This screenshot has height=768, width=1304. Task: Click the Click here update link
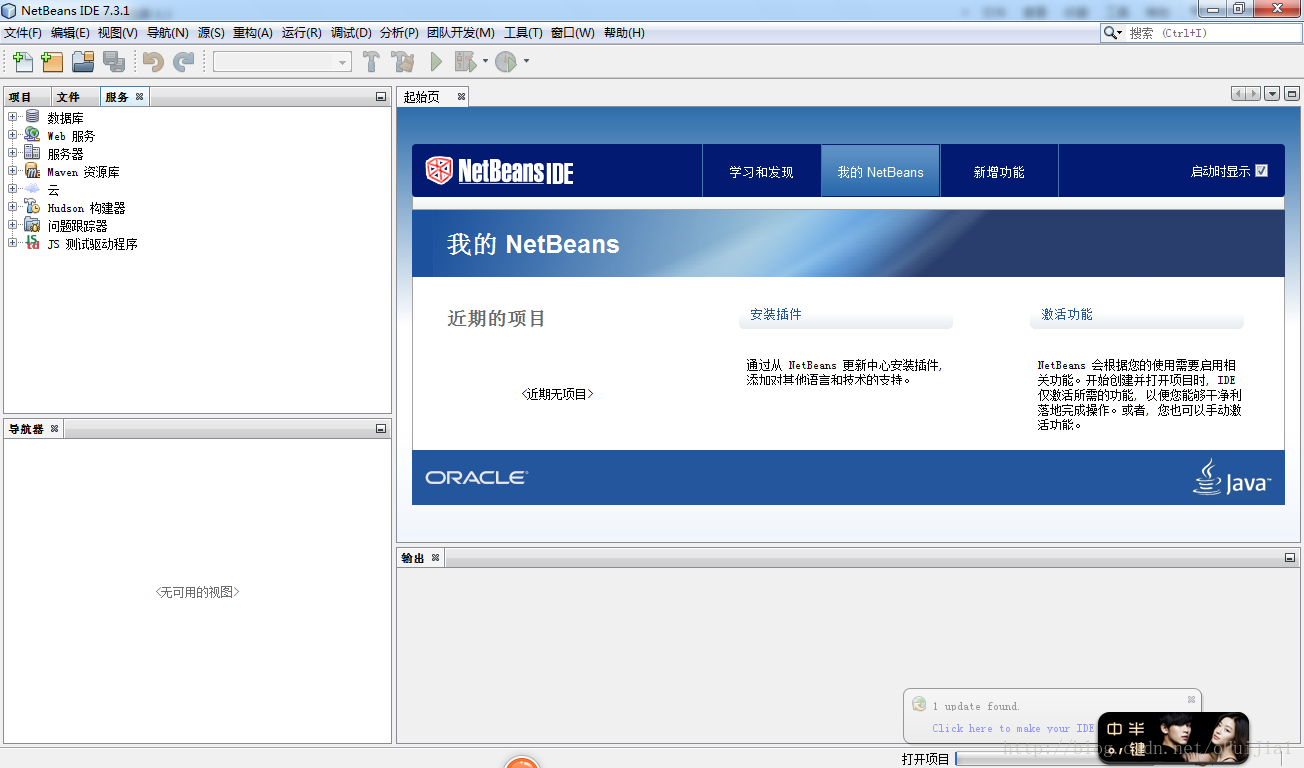[1013, 728]
